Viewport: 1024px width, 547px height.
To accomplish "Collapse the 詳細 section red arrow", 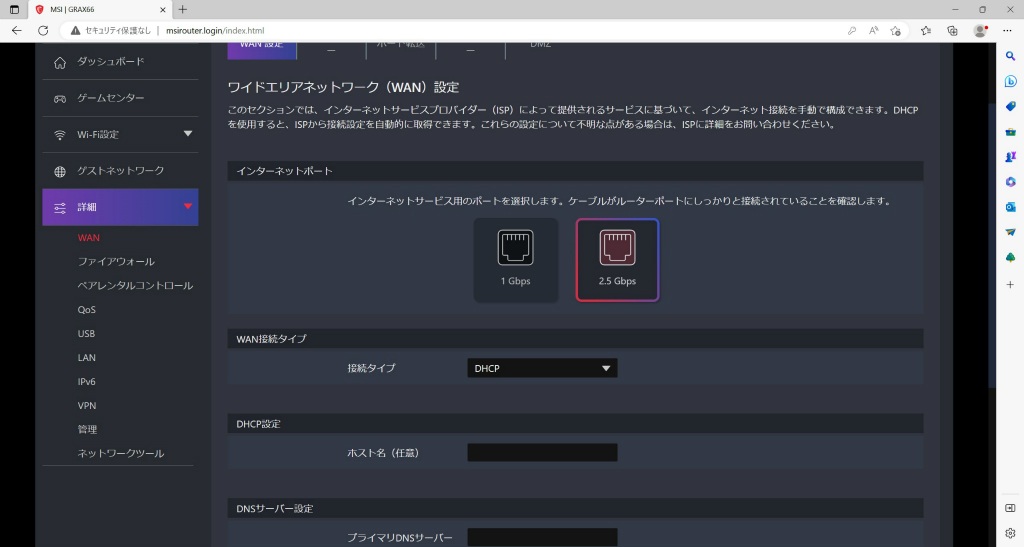I will point(188,206).
